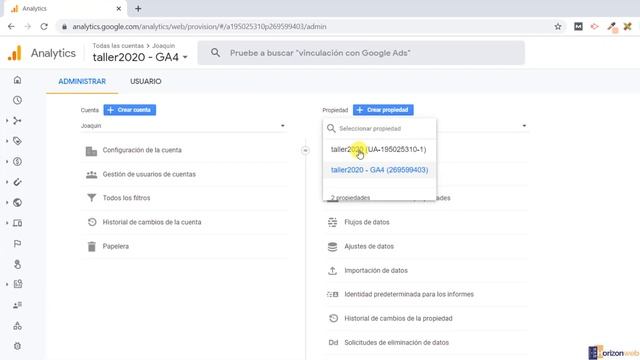Screen dimensions: 640x360
Task: Open the Analysis hub icon in the sidebar
Action: pyautogui.click(x=17, y=284)
